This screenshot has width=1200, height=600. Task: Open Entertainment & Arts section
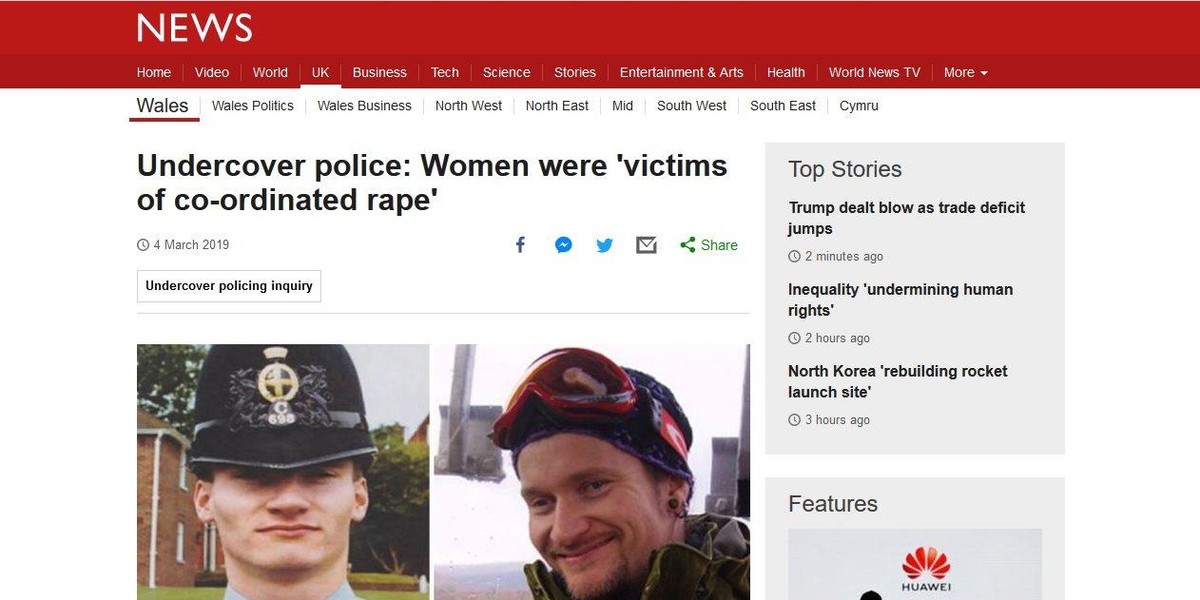coord(681,72)
